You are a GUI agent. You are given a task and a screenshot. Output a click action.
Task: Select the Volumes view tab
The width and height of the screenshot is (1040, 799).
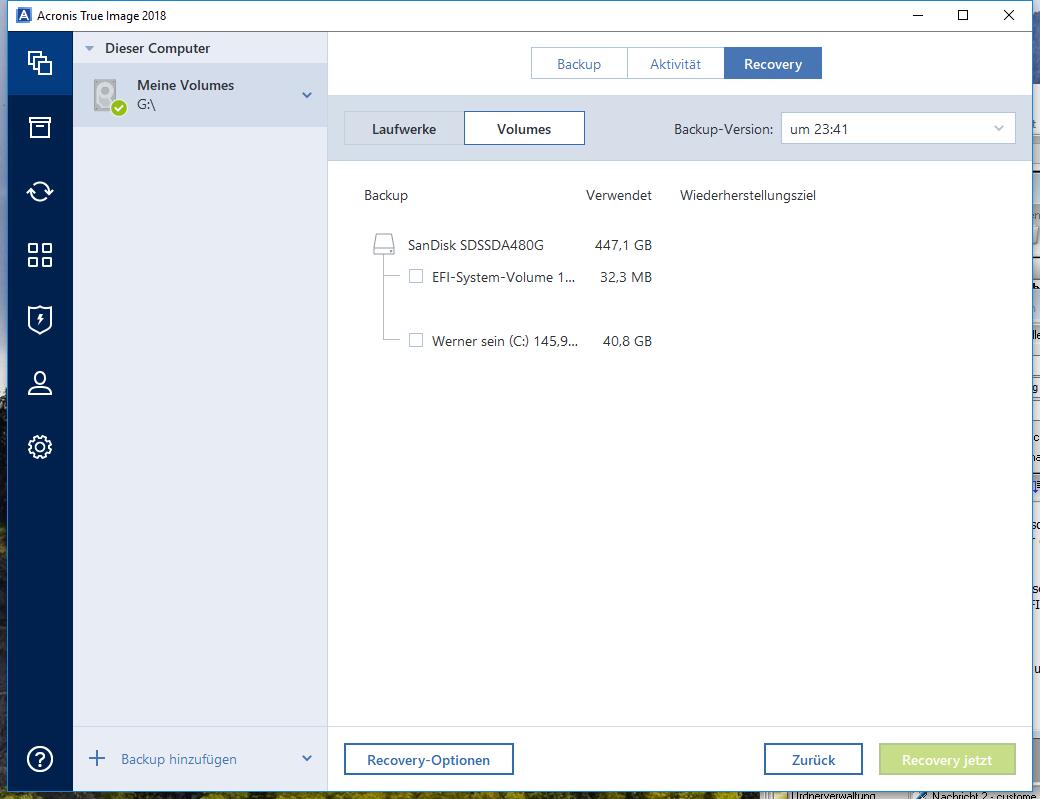point(524,129)
